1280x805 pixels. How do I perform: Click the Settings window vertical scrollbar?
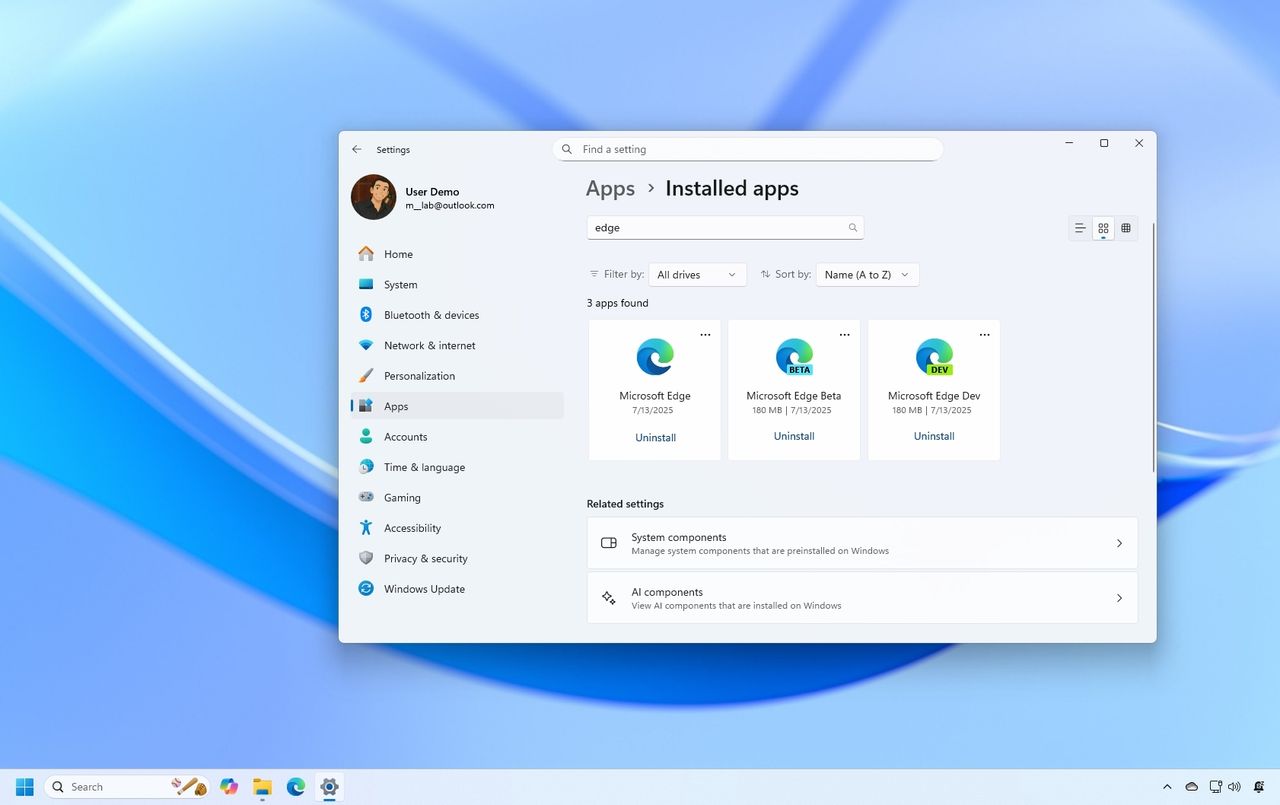pyautogui.click(x=1153, y=347)
